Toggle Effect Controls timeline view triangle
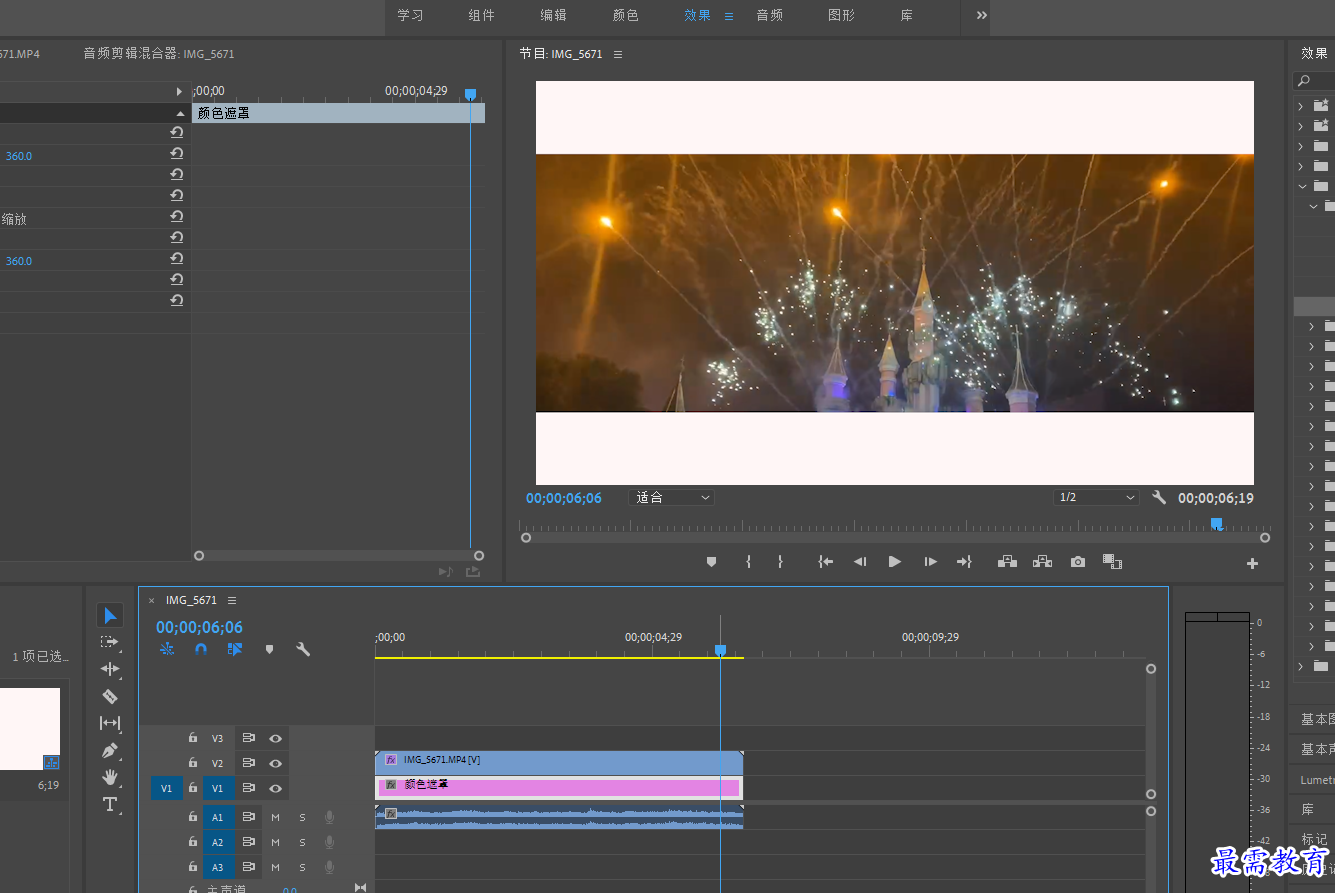The width and height of the screenshot is (1335, 893). click(180, 92)
